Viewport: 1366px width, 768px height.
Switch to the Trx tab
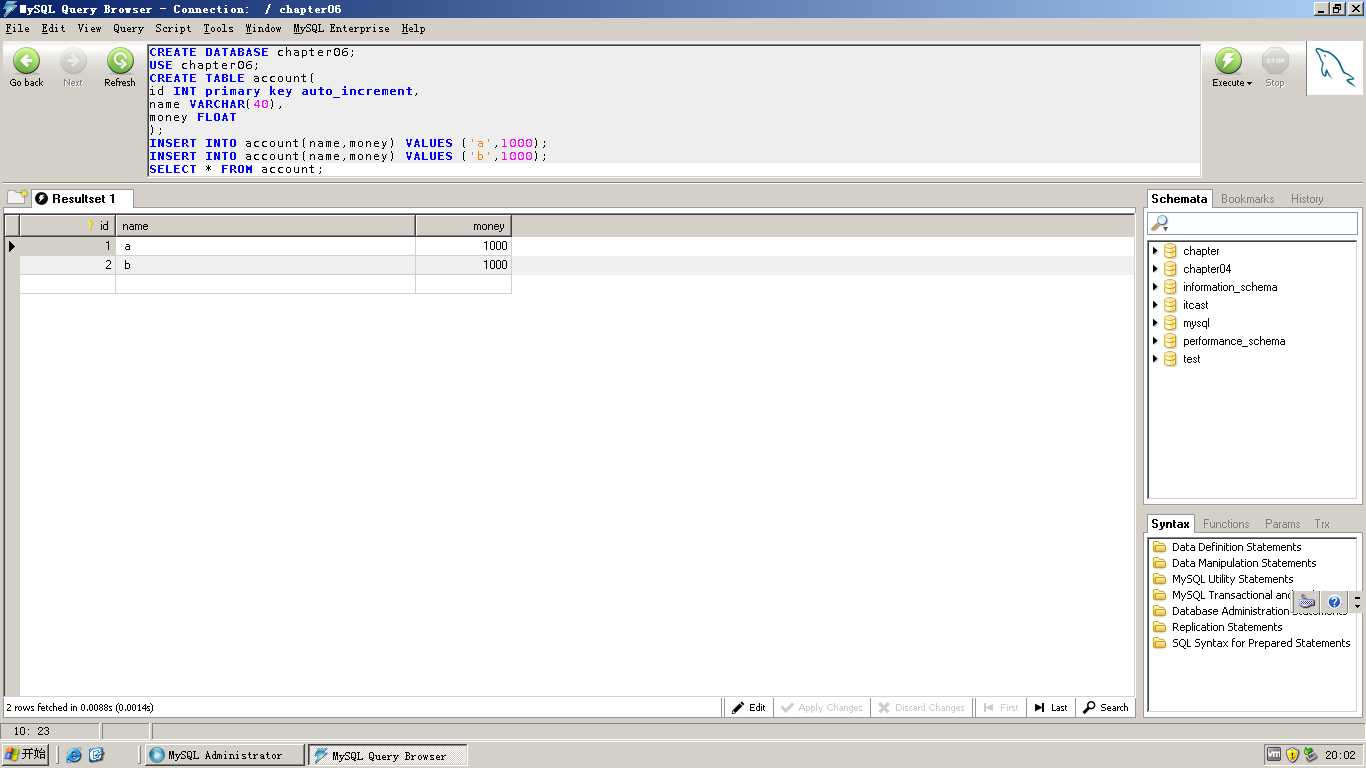click(1322, 524)
